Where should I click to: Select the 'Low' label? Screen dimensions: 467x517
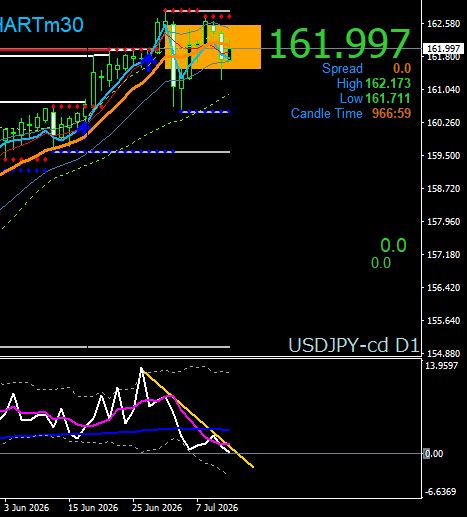(351, 98)
